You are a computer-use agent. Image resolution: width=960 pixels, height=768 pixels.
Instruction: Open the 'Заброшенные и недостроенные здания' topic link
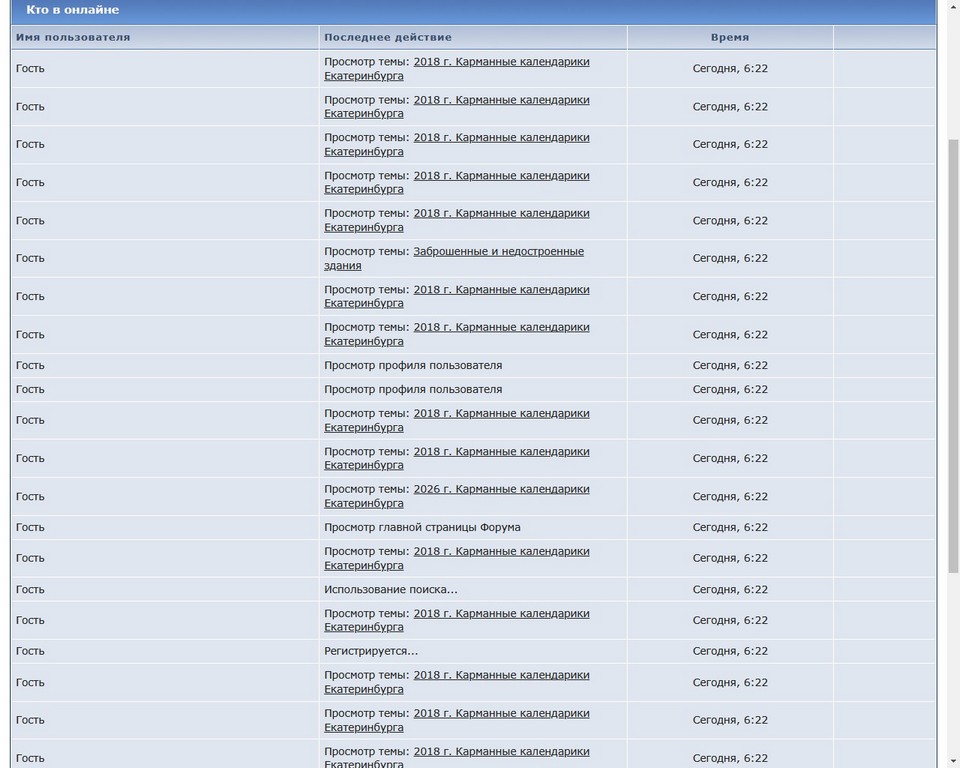coord(498,252)
